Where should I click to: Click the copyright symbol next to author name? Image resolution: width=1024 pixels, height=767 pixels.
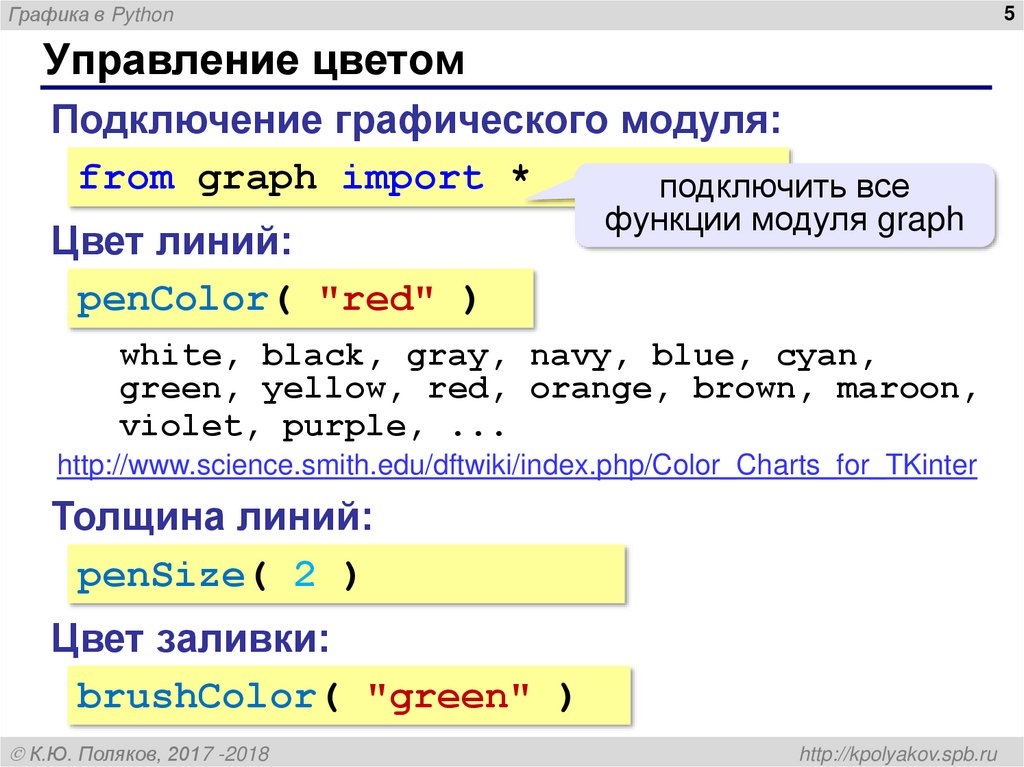[x=18, y=752]
